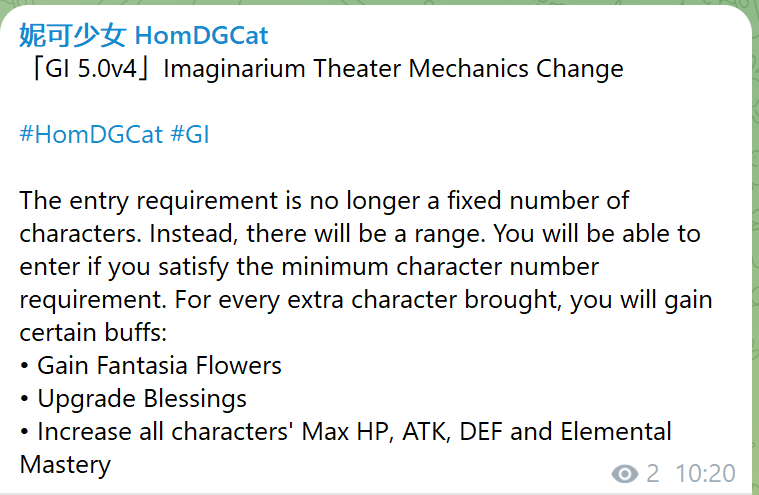The width and height of the screenshot is (759, 495).
Task: Select the #GI hashtag link
Action: [x=190, y=135]
